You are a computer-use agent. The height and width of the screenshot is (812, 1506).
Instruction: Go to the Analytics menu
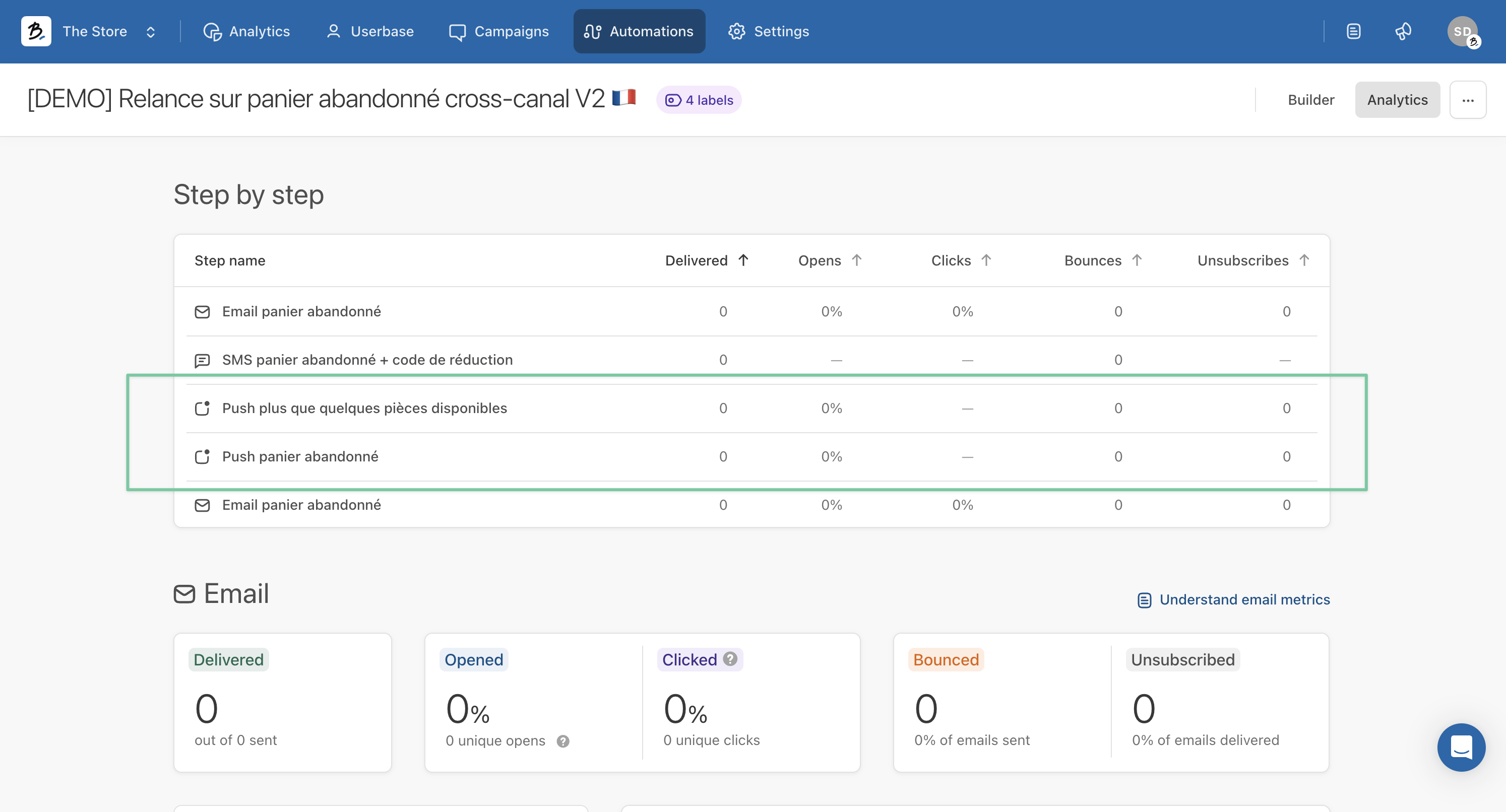[x=246, y=32]
